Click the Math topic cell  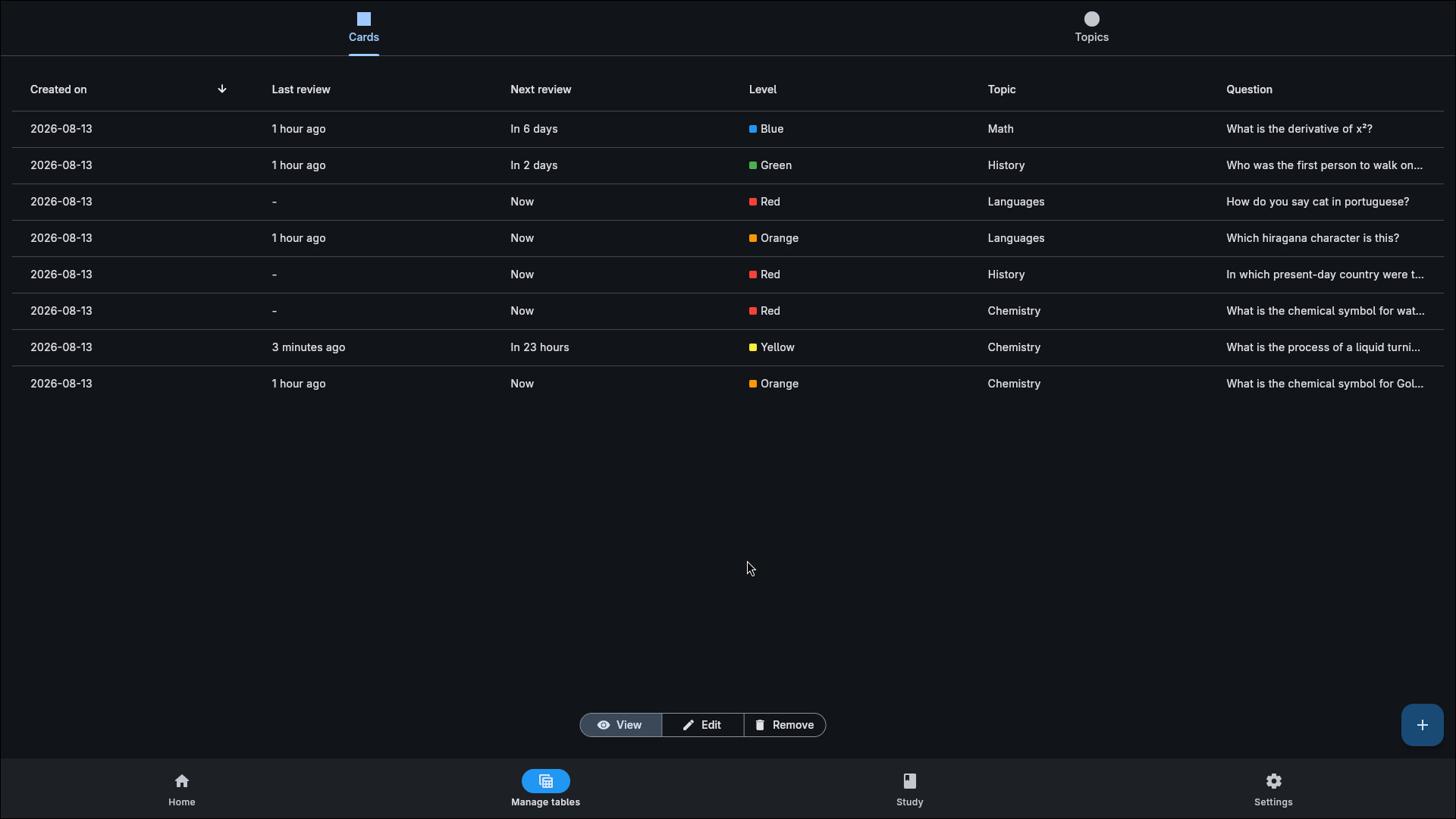pyautogui.click(x=1000, y=129)
